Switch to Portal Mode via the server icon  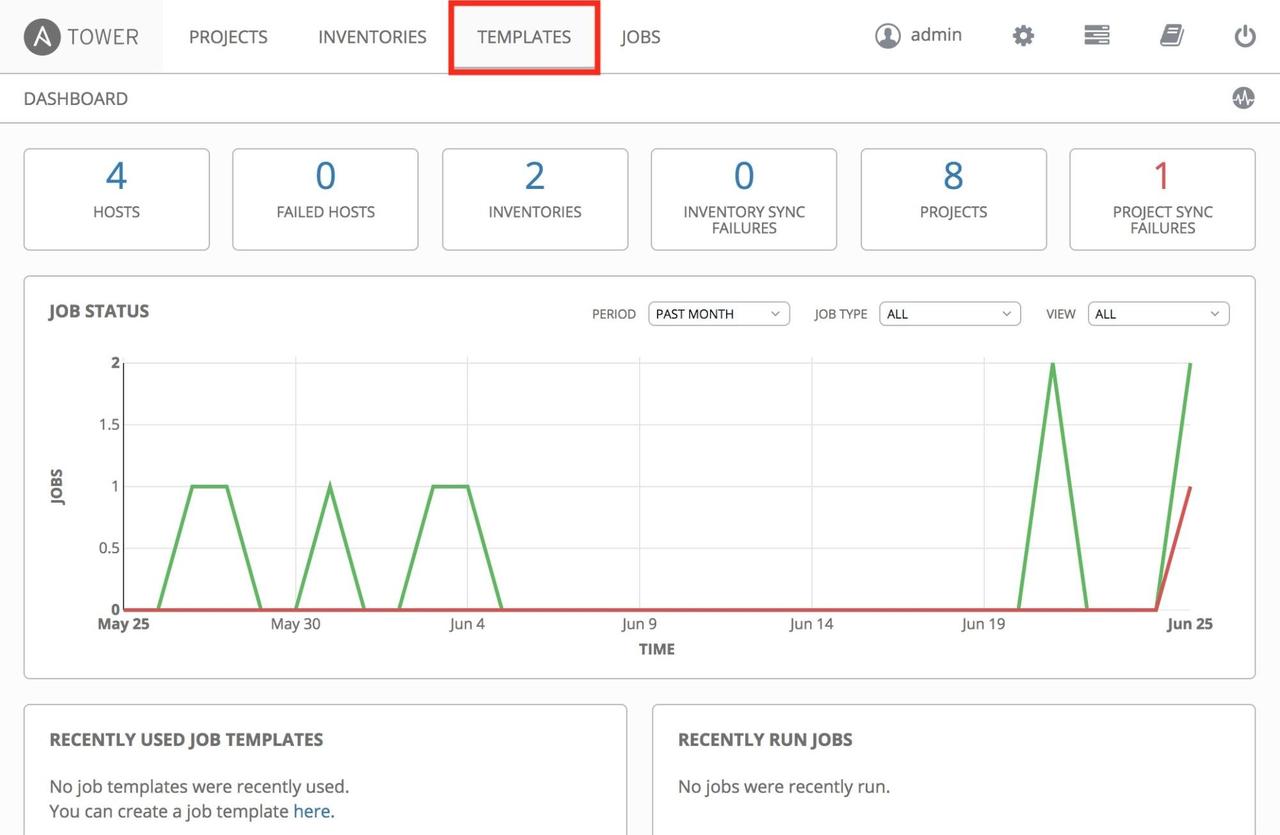click(x=1096, y=34)
